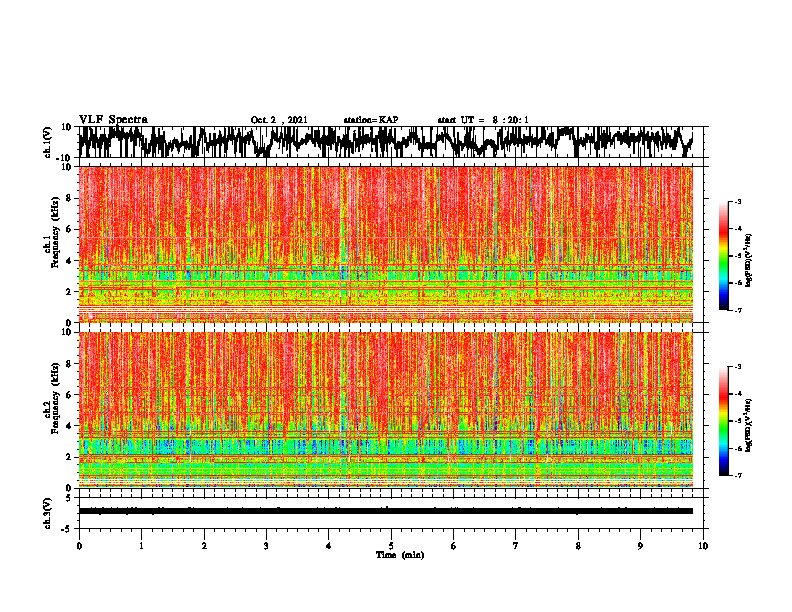The width and height of the screenshot is (792, 612).
Task: Click the ch.1 color scale log(PSD) unit label
Action: coord(749,261)
